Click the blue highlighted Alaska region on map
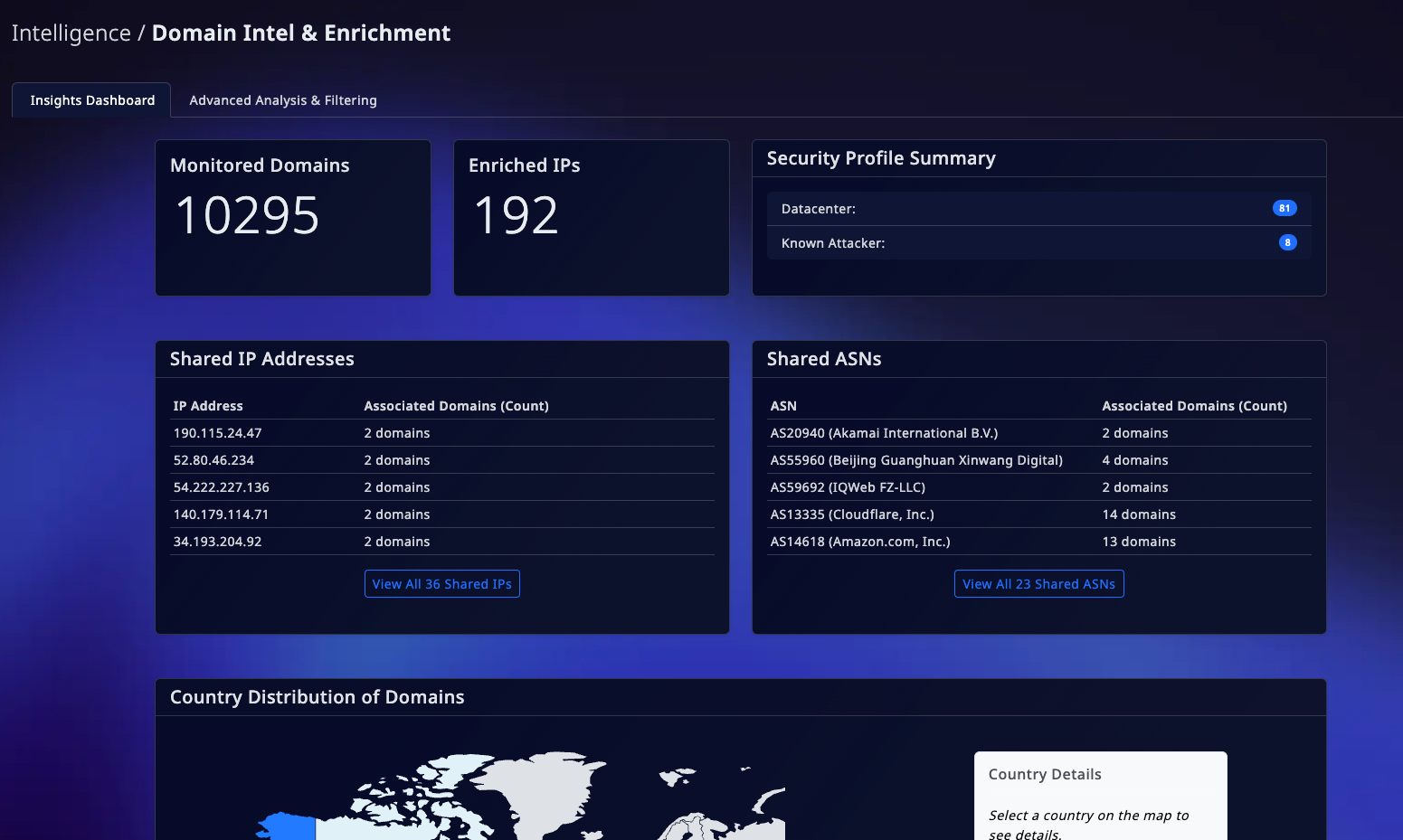1403x840 pixels. [289, 827]
